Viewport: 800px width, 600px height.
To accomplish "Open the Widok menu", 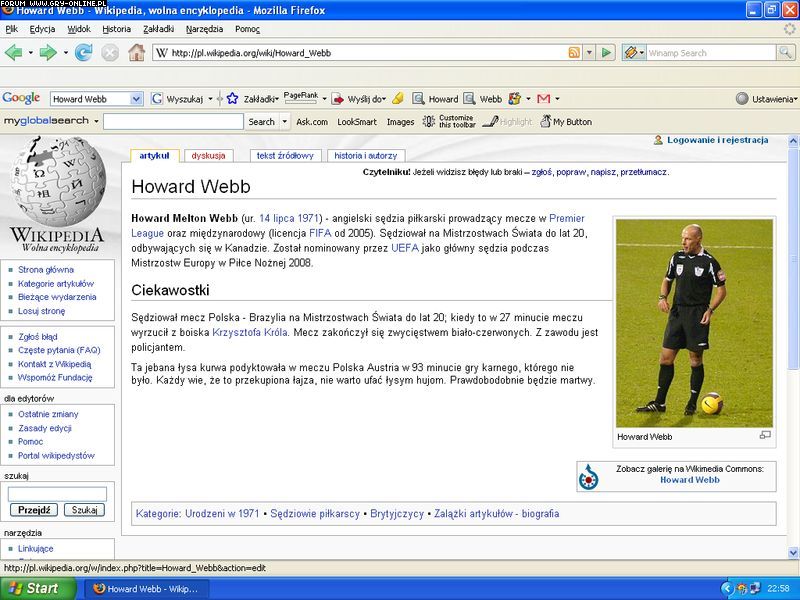I will point(79,29).
